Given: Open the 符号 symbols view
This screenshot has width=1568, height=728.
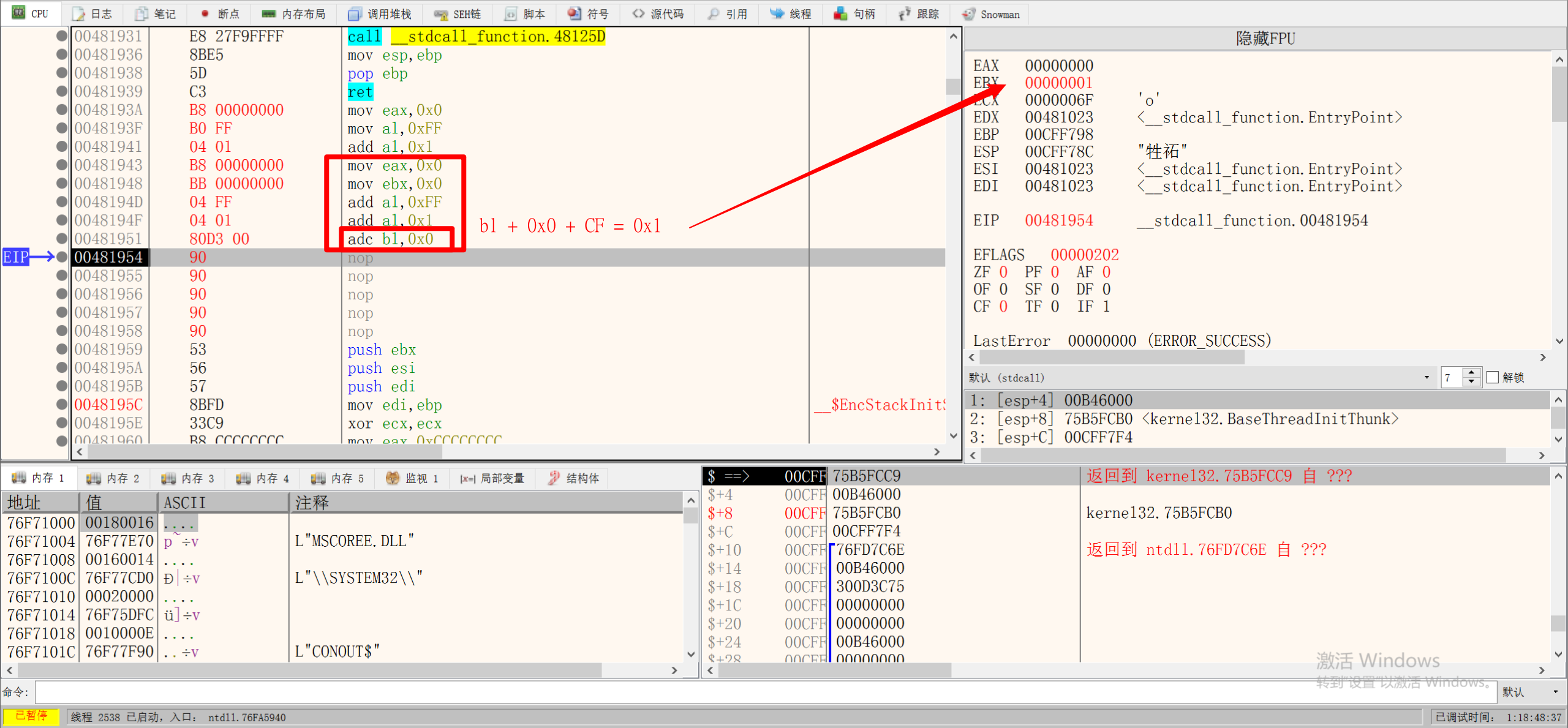Looking at the screenshot, I should click(x=587, y=13).
